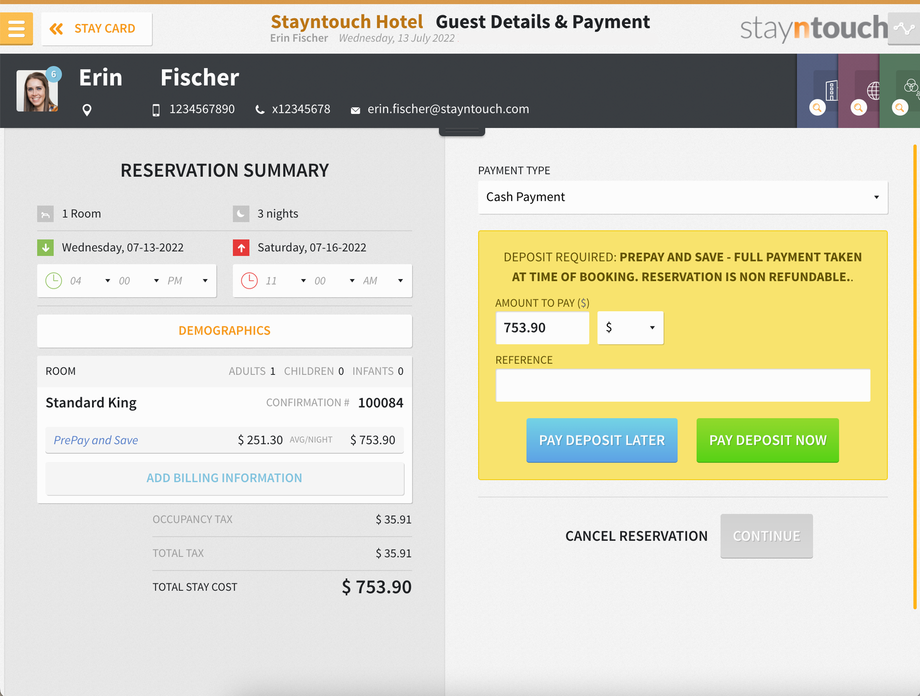Click the mobile phone icon
920x696 pixels.
156,110
